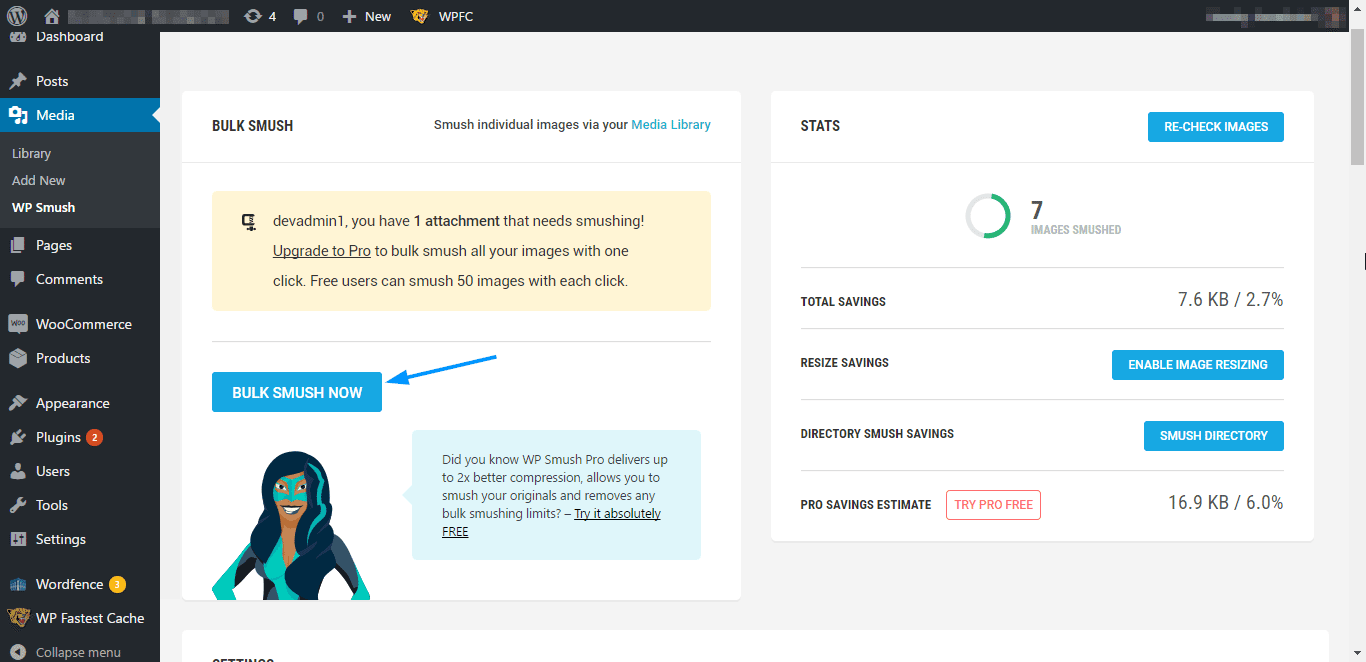Click the WPFC text in admin bar
This screenshot has height=662, width=1366.
(x=456, y=16)
